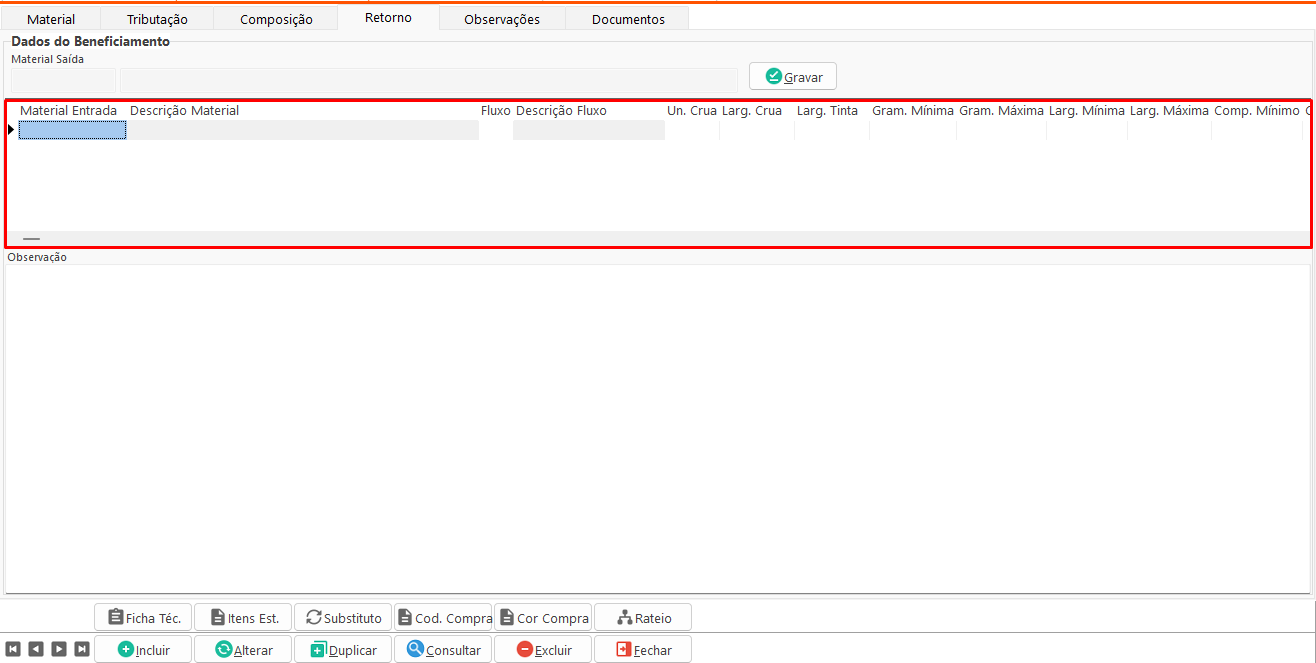Save with the Gravar button

click(x=793, y=76)
